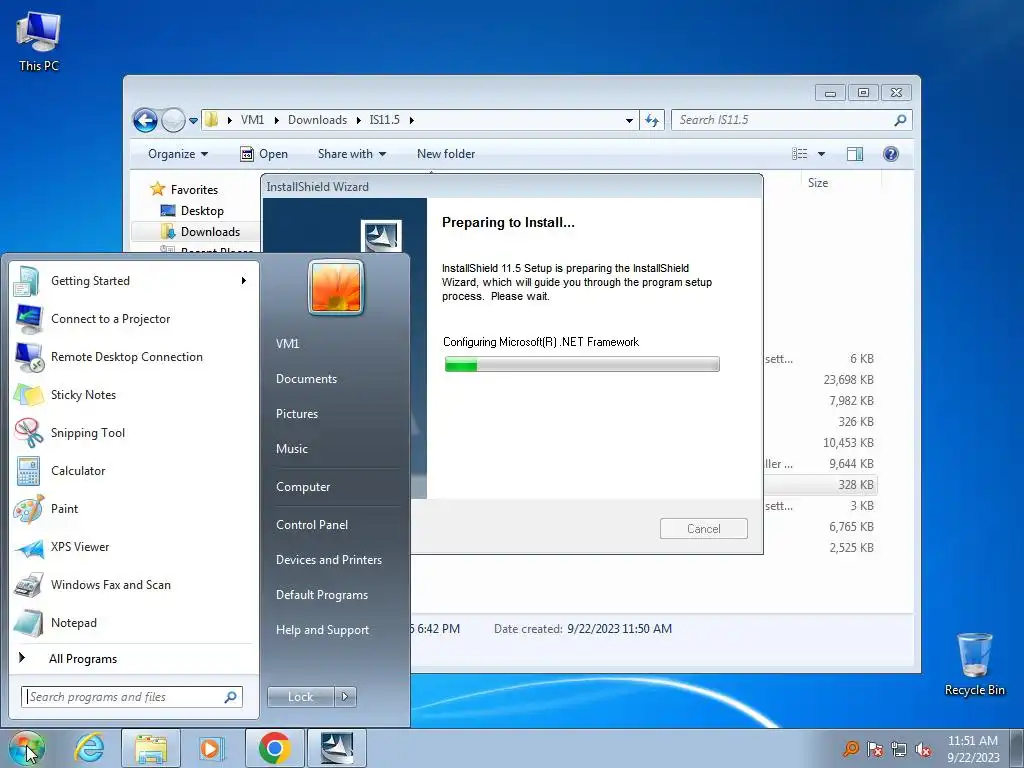Open Remote Desktop Connection
1024x768 pixels.
coord(127,357)
